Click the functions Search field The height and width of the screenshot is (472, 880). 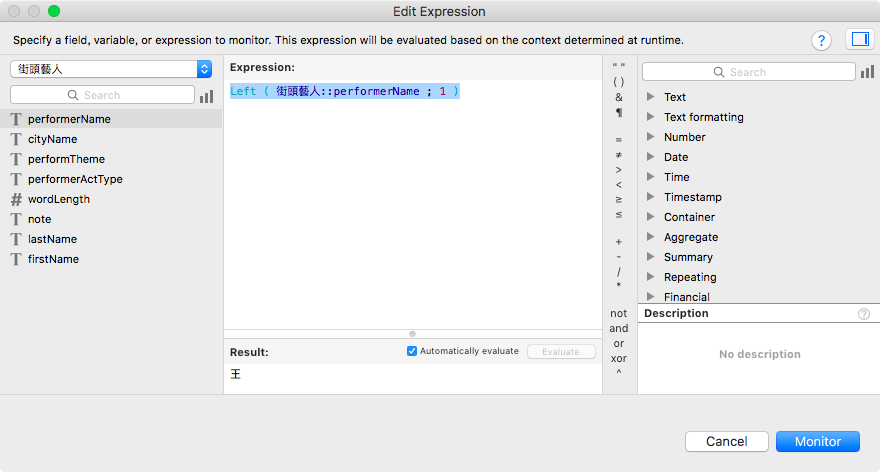click(749, 72)
